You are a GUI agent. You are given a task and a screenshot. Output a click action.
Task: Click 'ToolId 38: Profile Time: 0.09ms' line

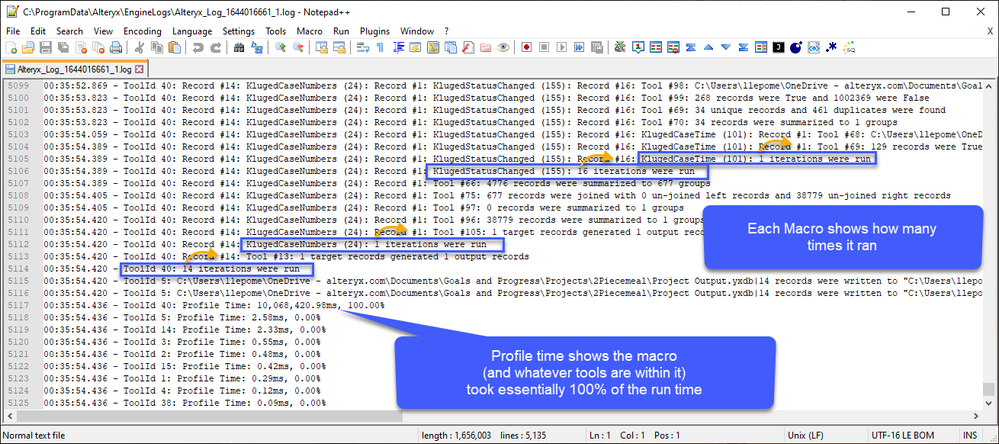(185, 403)
